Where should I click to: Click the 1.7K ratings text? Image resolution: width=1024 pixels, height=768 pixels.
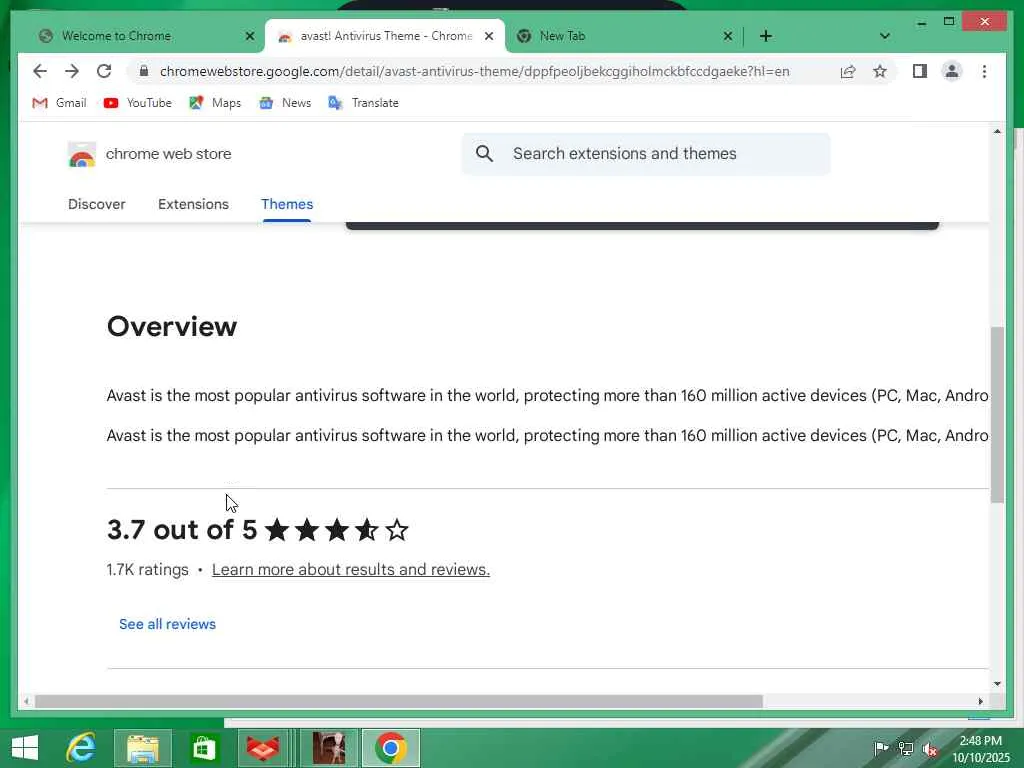tap(148, 569)
